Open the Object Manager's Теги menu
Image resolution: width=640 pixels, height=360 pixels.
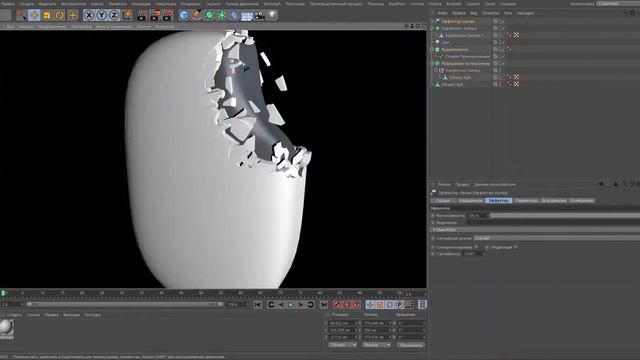coord(507,13)
